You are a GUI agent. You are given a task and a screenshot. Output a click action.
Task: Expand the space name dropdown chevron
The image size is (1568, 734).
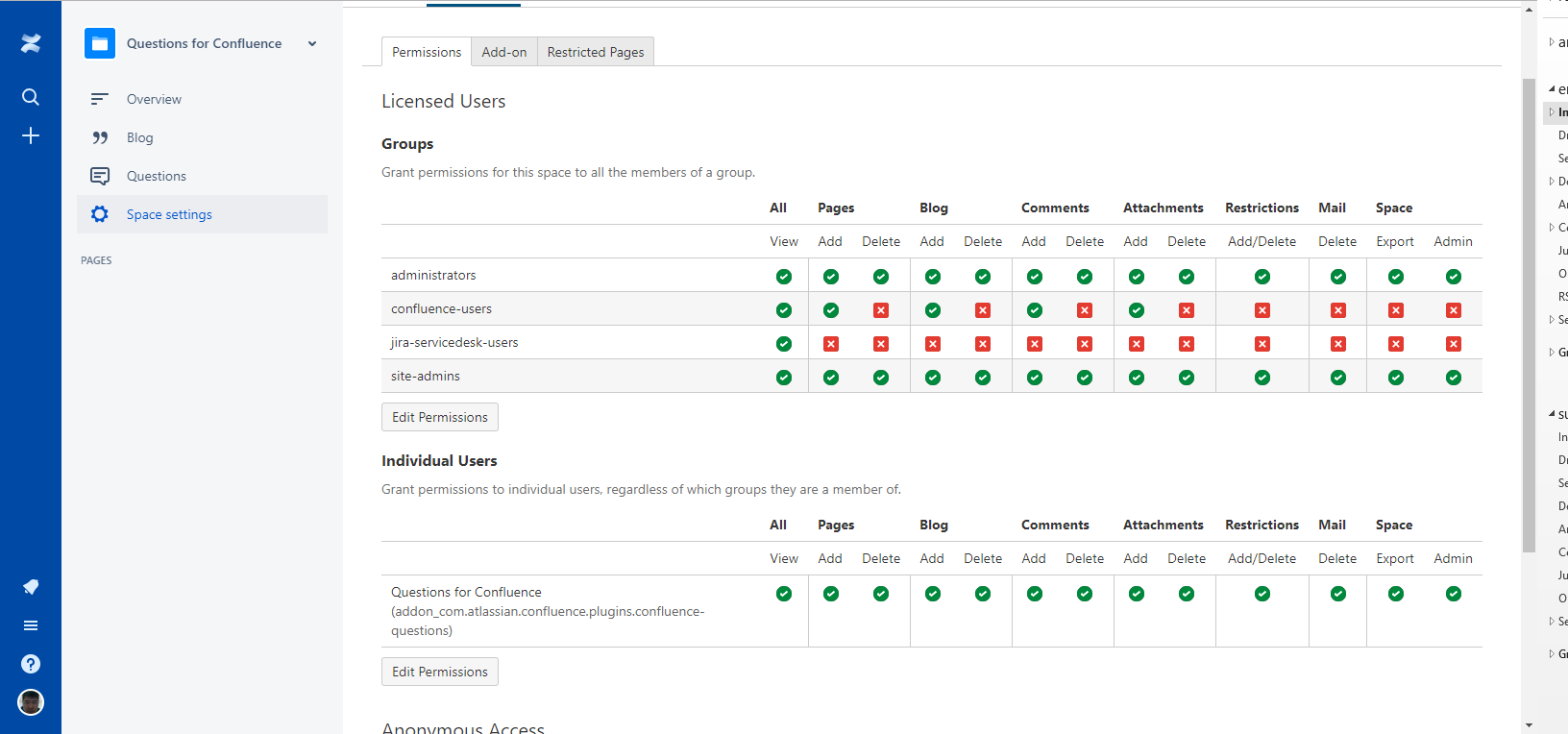[312, 43]
